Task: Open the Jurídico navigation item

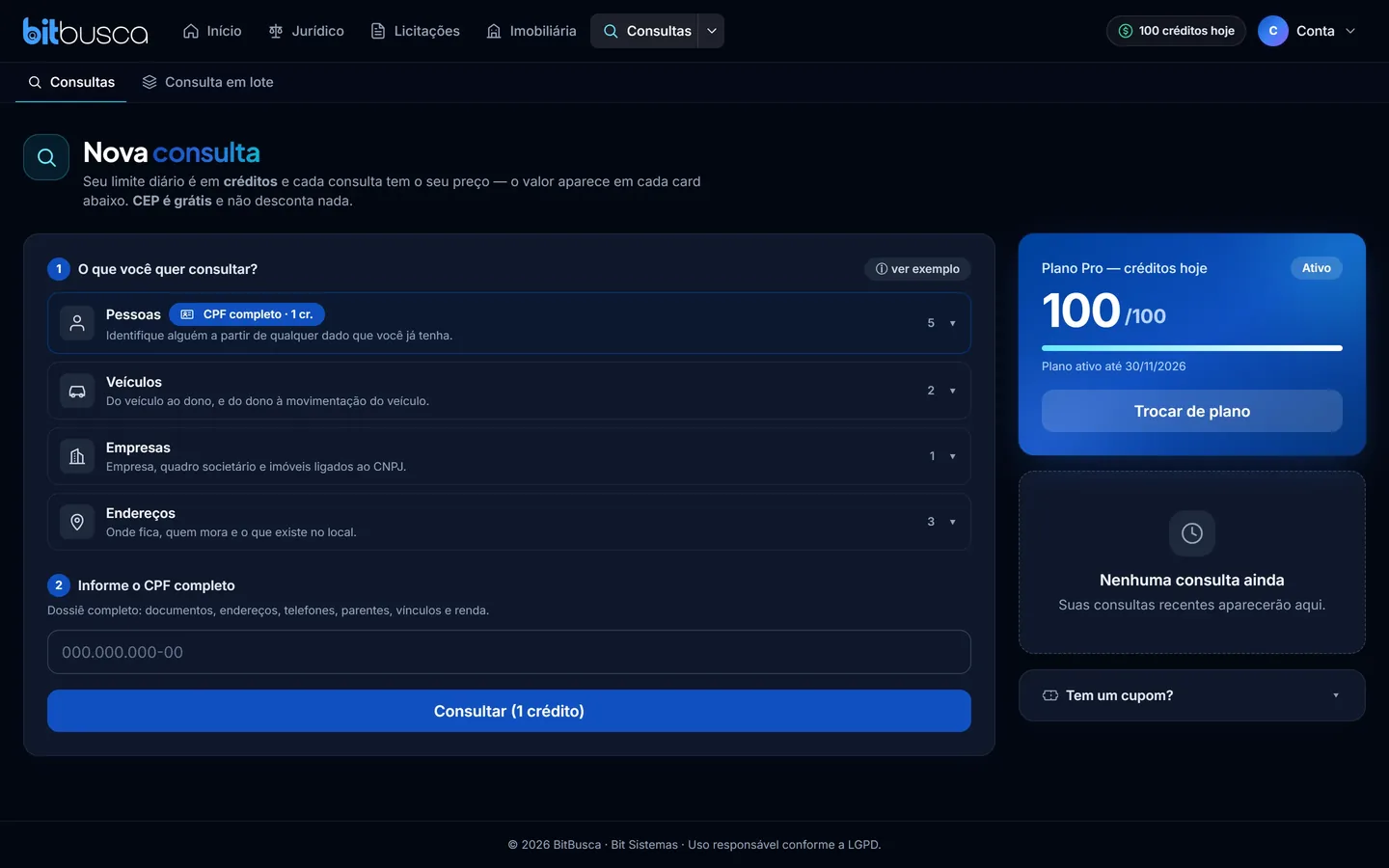Action: pos(306,31)
